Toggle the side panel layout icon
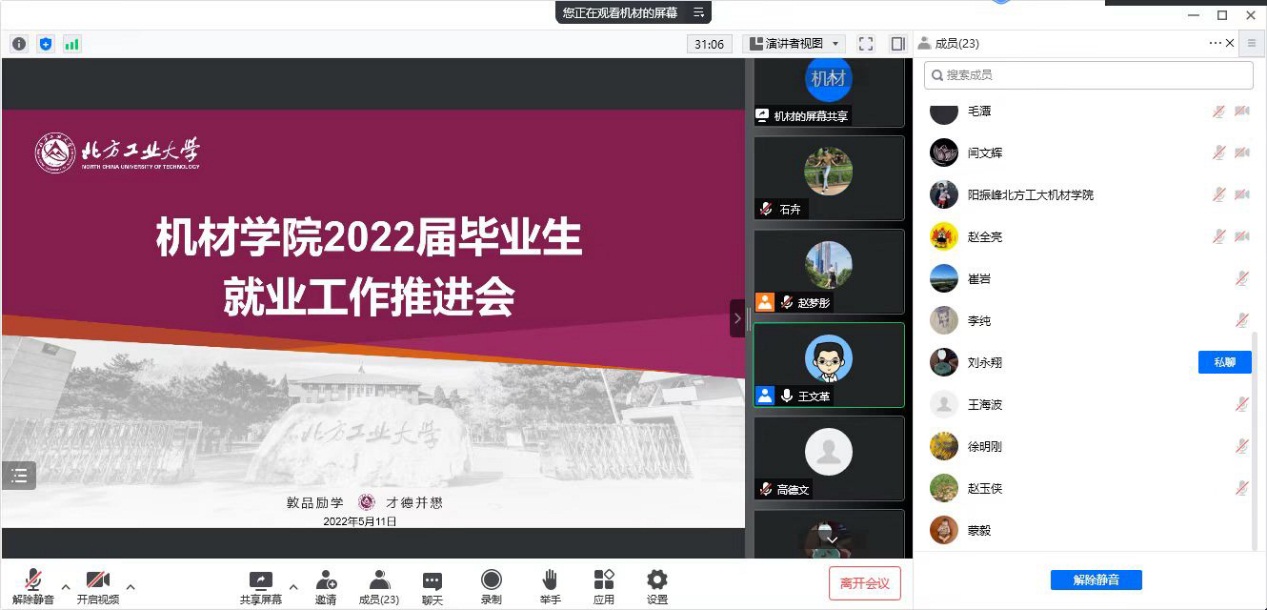The image size is (1267, 610). click(898, 44)
